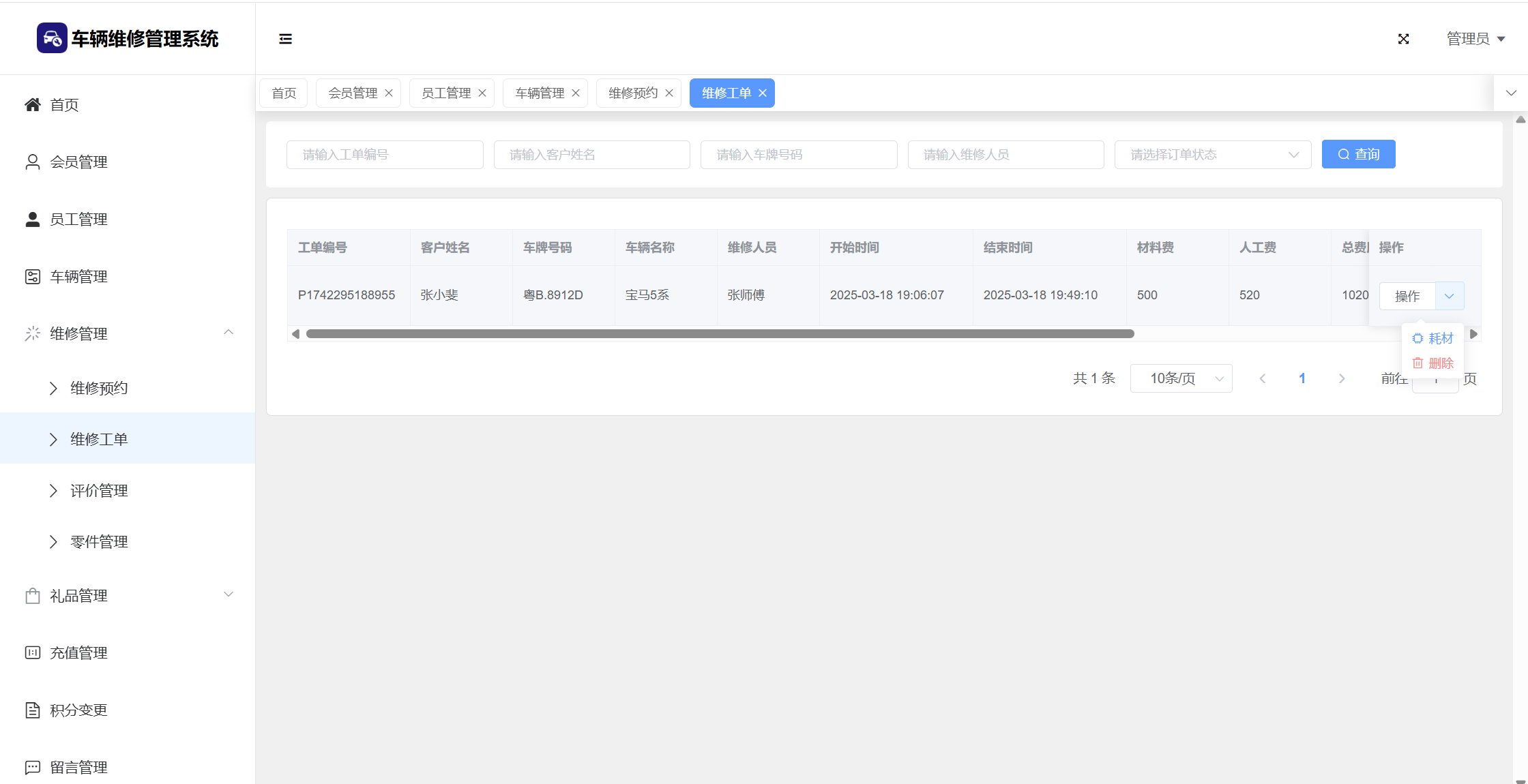This screenshot has height=784, width=1528.
Task: Click the 请输入工单编号 input field
Action: pyautogui.click(x=385, y=155)
